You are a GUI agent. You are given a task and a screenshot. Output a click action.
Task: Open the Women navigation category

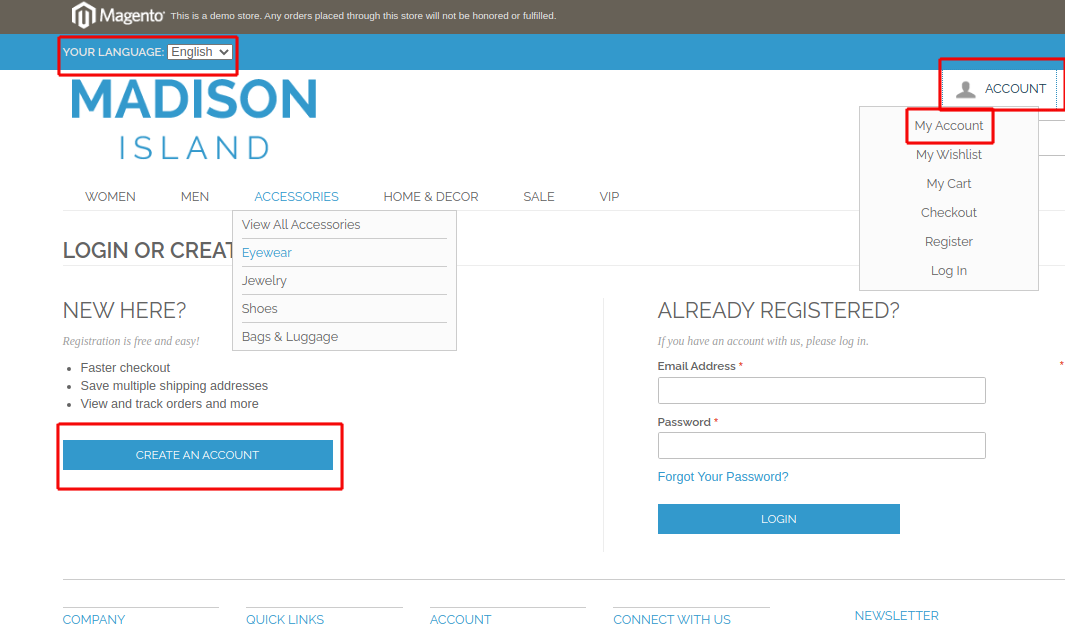pos(110,197)
